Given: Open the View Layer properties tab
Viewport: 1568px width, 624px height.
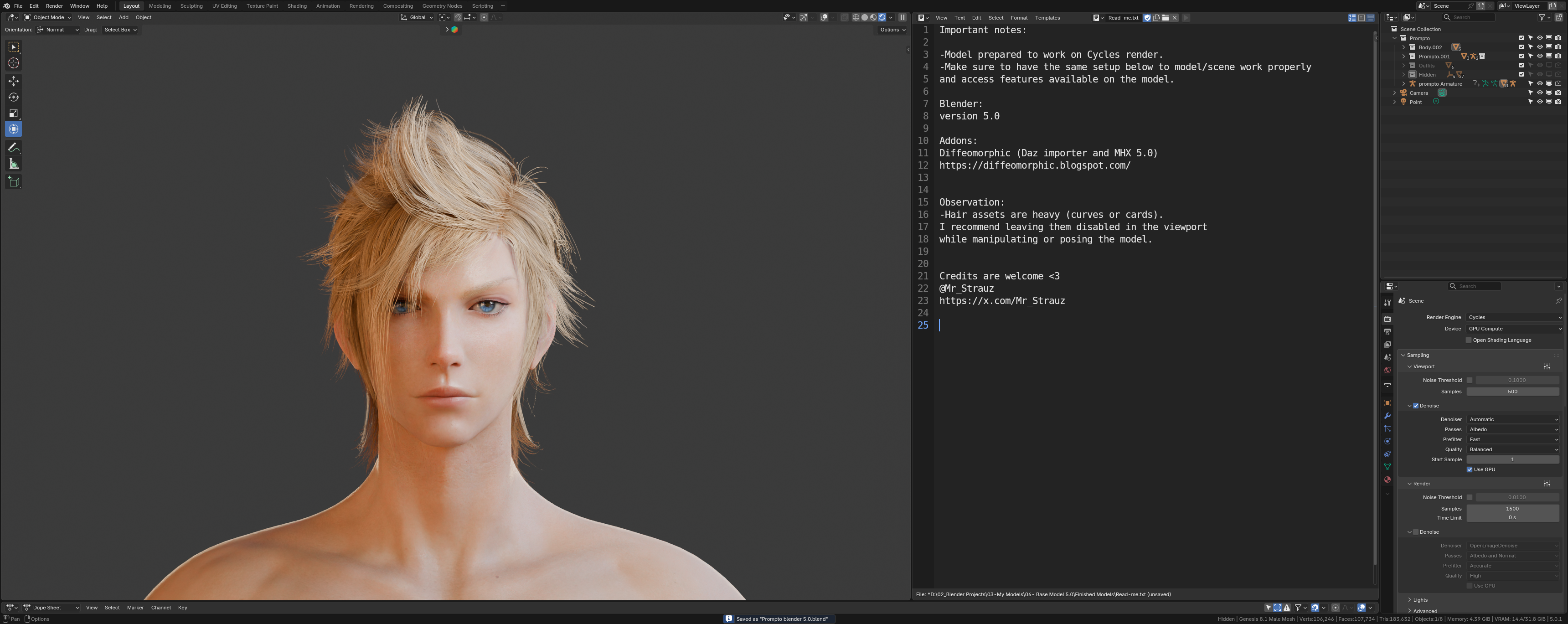Looking at the screenshot, I should 1387,345.
